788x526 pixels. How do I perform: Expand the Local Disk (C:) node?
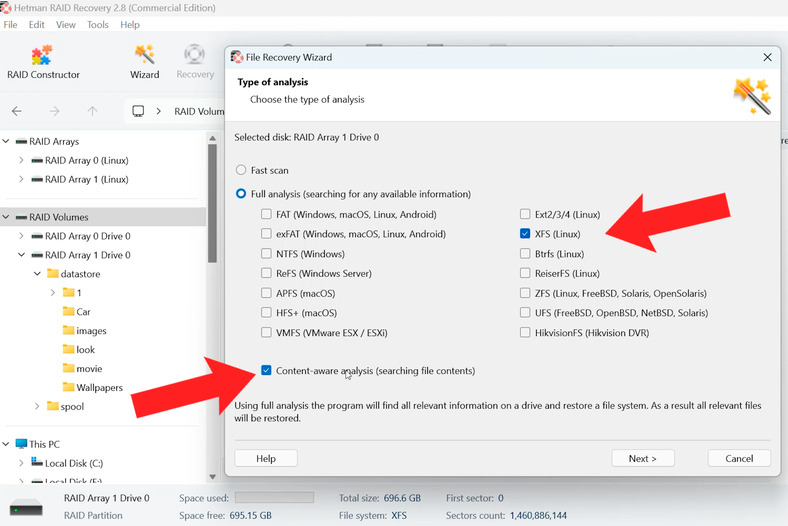click(21, 463)
